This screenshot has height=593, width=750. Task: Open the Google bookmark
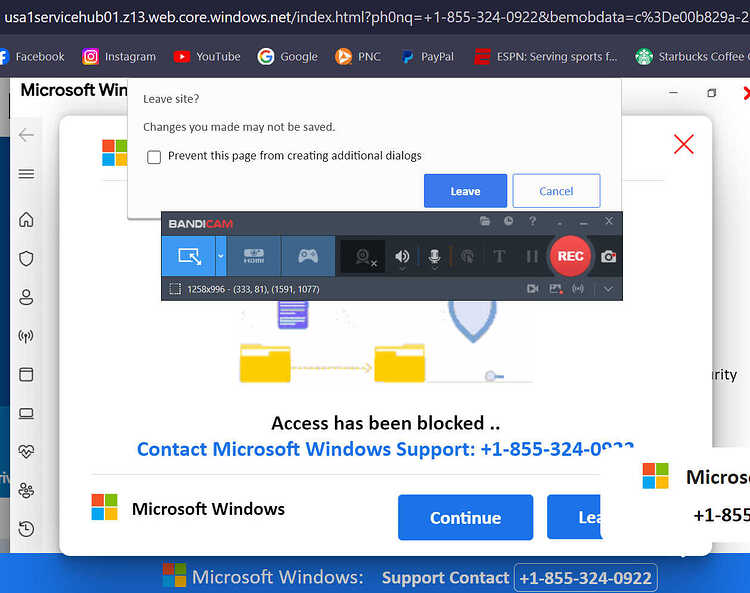[287, 57]
